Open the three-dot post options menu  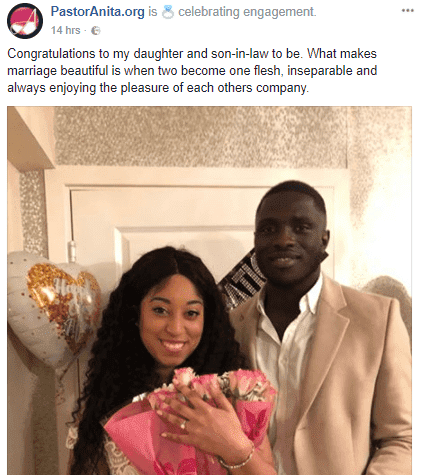(x=408, y=11)
